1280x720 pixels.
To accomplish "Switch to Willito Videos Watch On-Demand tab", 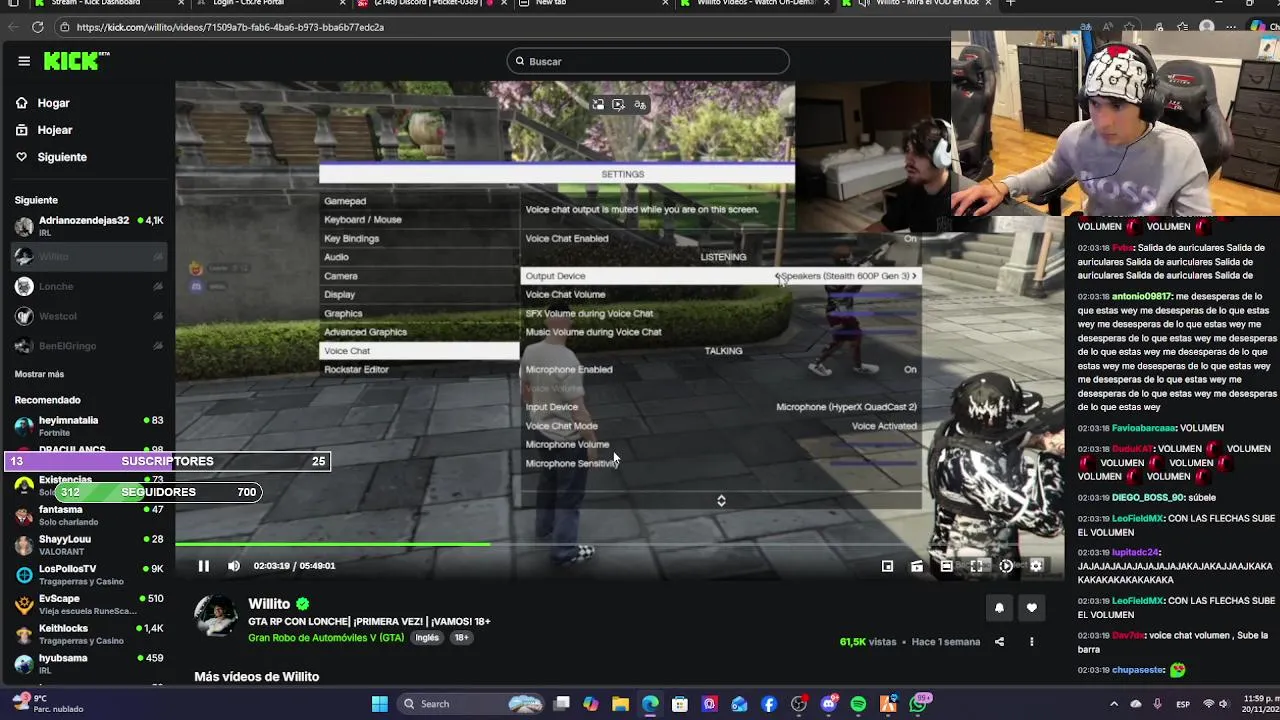I will 755,4.
